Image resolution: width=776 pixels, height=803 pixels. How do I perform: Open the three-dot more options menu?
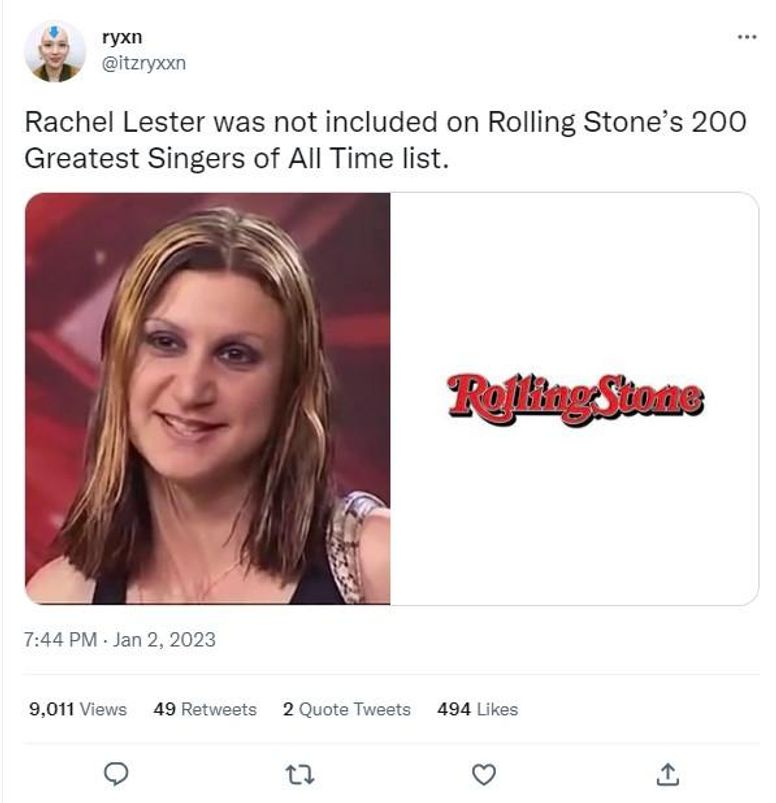(747, 37)
